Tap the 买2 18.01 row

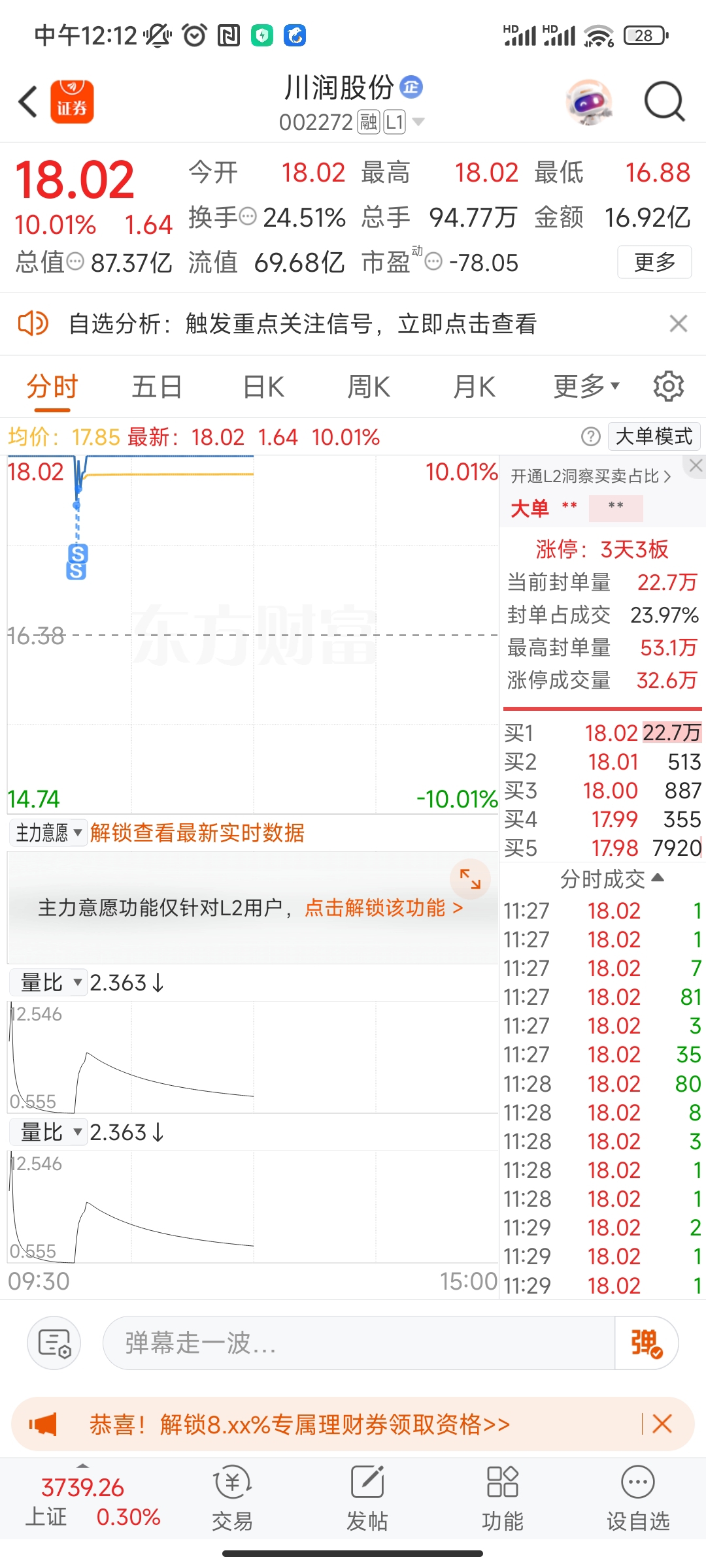pyautogui.click(x=603, y=762)
